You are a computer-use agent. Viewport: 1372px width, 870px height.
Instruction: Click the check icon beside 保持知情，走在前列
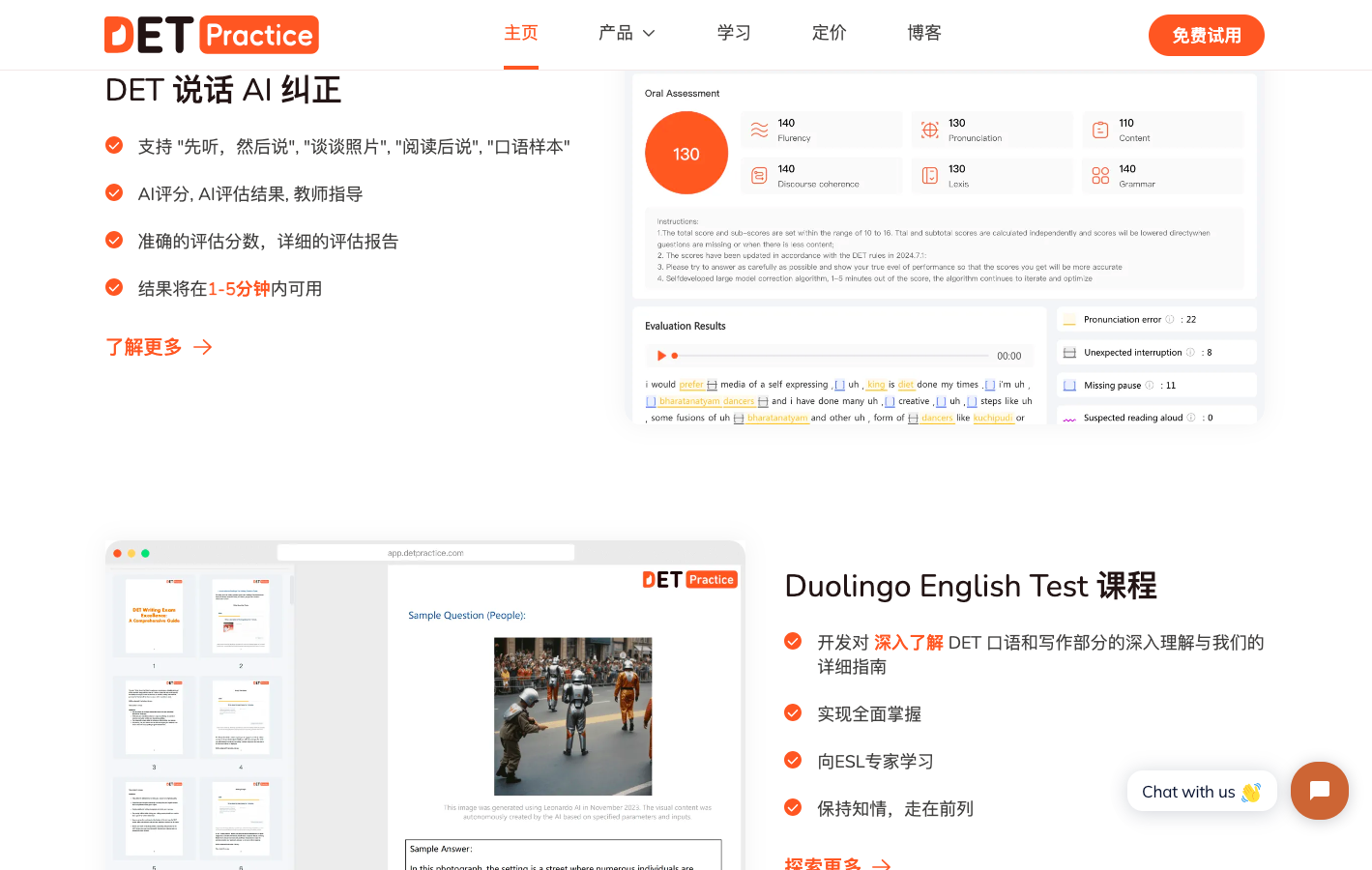tap(793, 807)
